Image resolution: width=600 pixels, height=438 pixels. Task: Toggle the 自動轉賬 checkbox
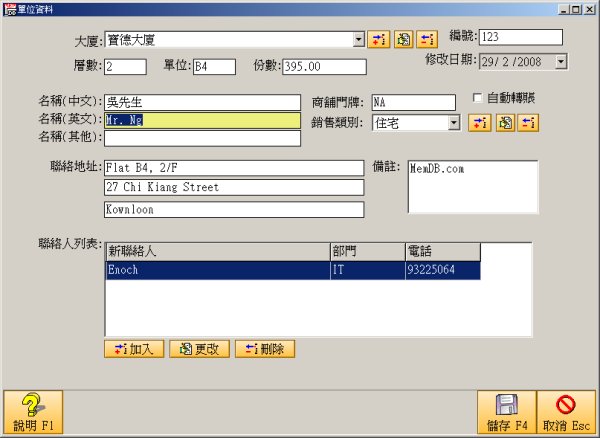(477, 98)
